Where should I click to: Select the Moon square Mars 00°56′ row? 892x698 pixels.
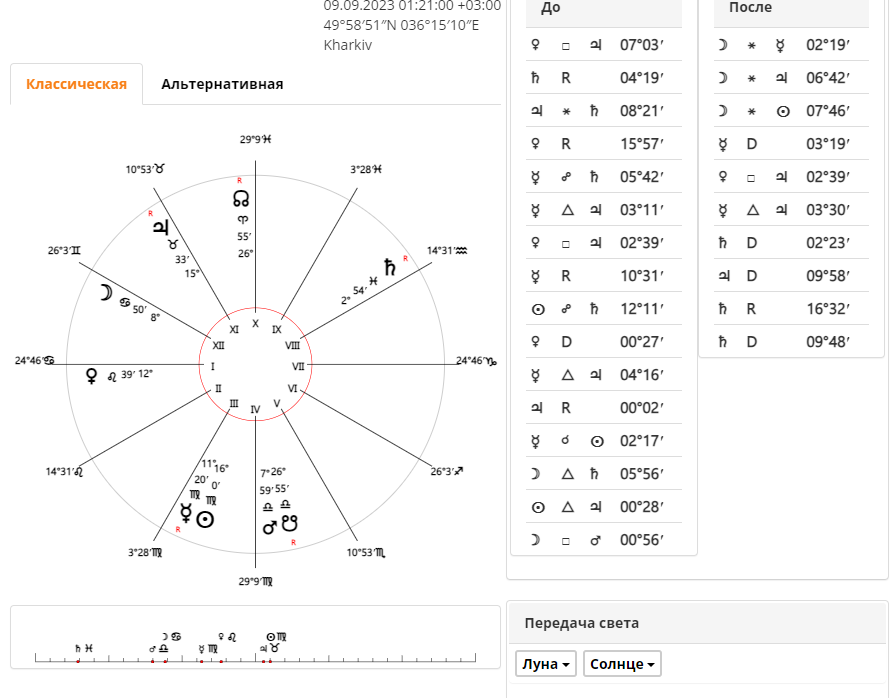coord(604,540)
